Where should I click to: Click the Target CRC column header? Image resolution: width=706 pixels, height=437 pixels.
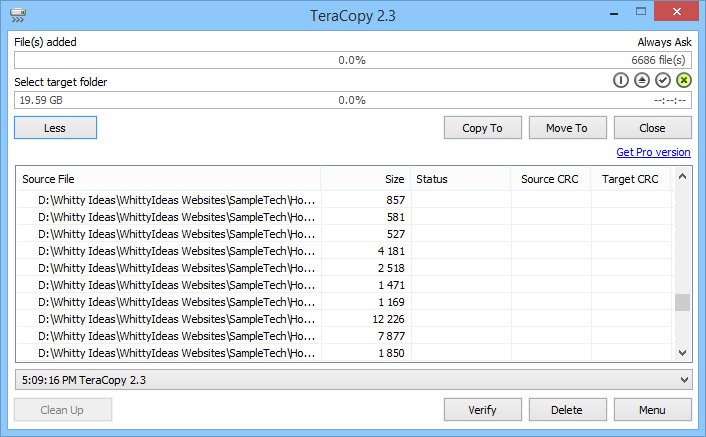[630, 179]
